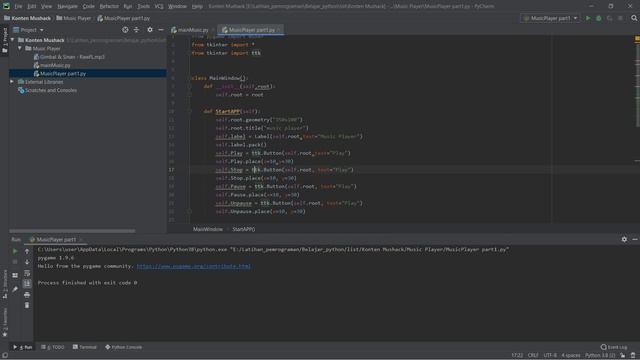This screenshot has height=360, width=640.
Task: Open the Help menu
Action: click(x=197, y=6)
